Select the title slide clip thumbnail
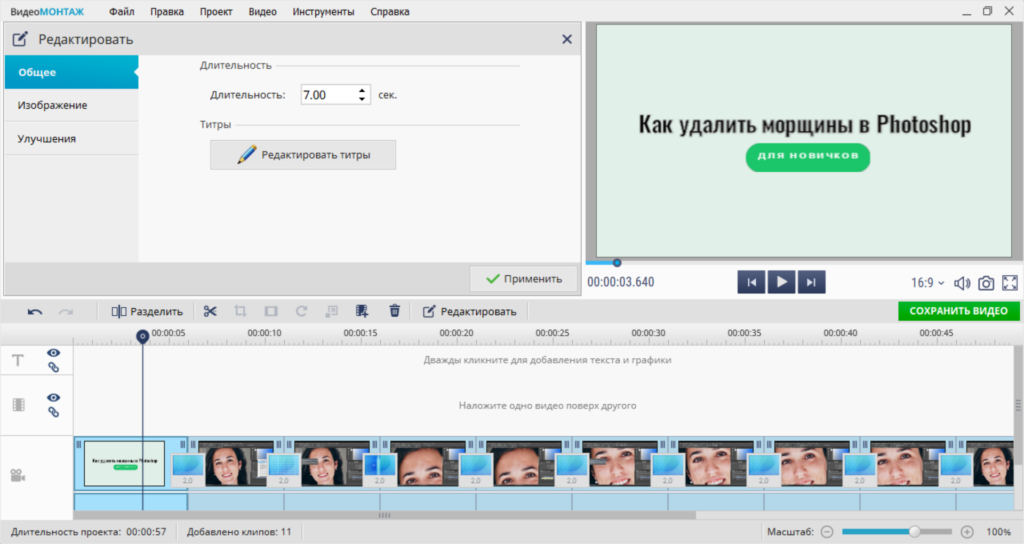1024x544 pixels. [124, 464]
